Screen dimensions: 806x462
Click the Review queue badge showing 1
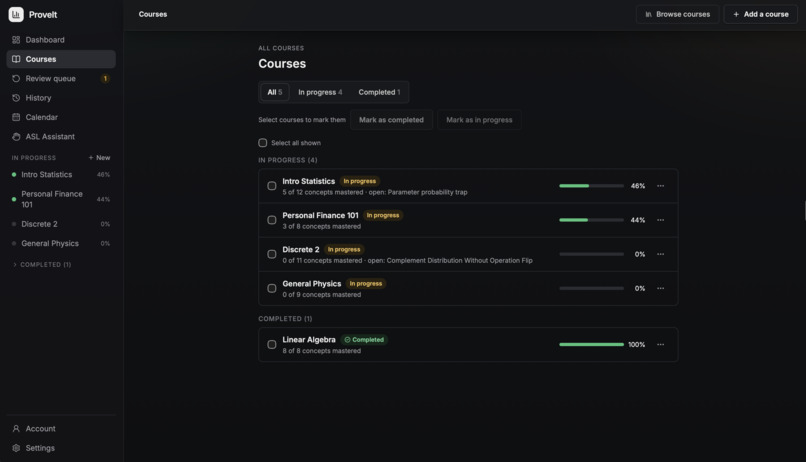click(105, 79)
